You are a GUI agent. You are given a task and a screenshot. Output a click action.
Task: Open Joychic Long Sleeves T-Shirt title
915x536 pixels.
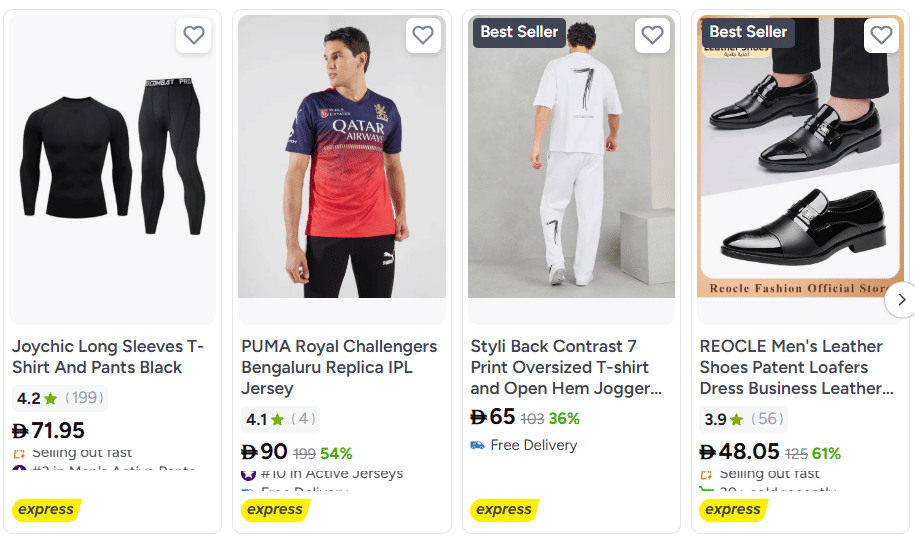coord(108,357)
